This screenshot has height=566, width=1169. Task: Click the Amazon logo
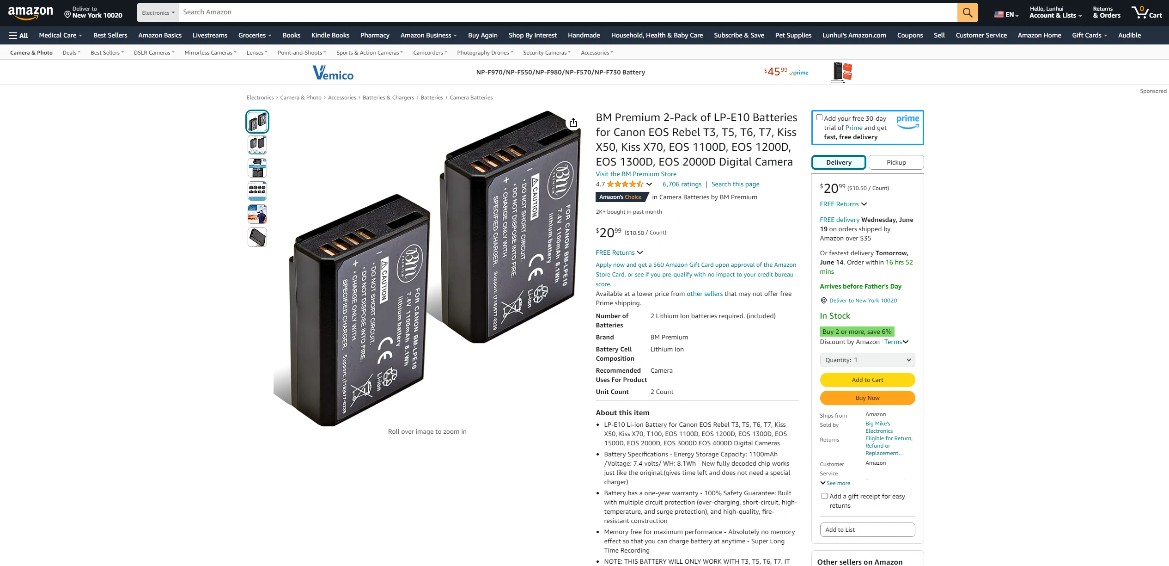click(31, 13)
